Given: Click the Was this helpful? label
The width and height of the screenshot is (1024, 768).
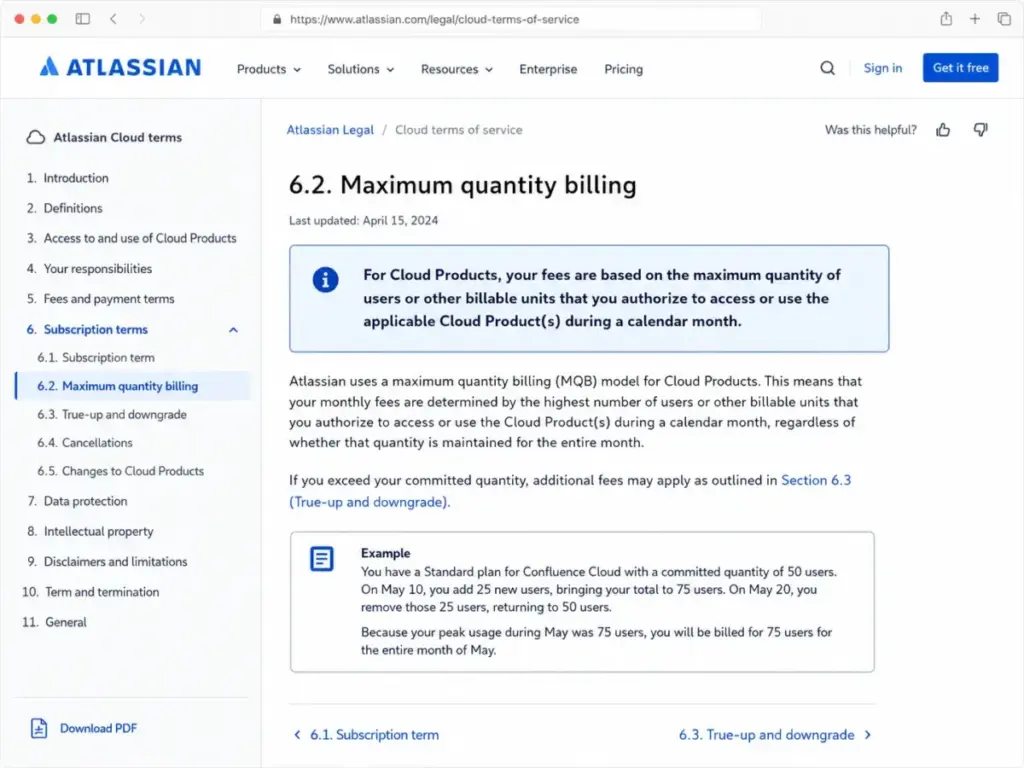Looking at the screenshot, I should point(871,130).
